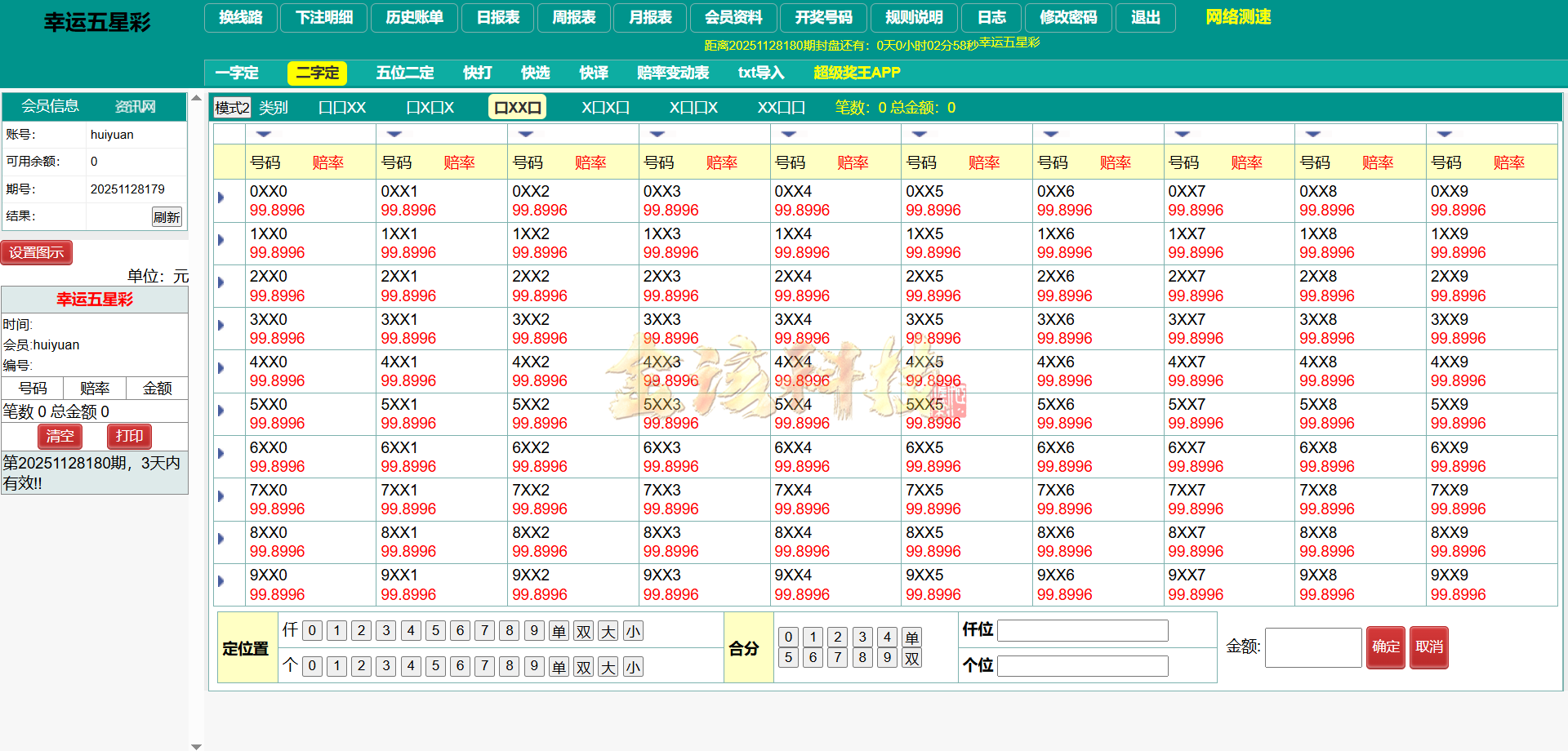Toggle 合分 sum digit 7
Viewport: 1568px width, 751px height.
pos(837,658)
